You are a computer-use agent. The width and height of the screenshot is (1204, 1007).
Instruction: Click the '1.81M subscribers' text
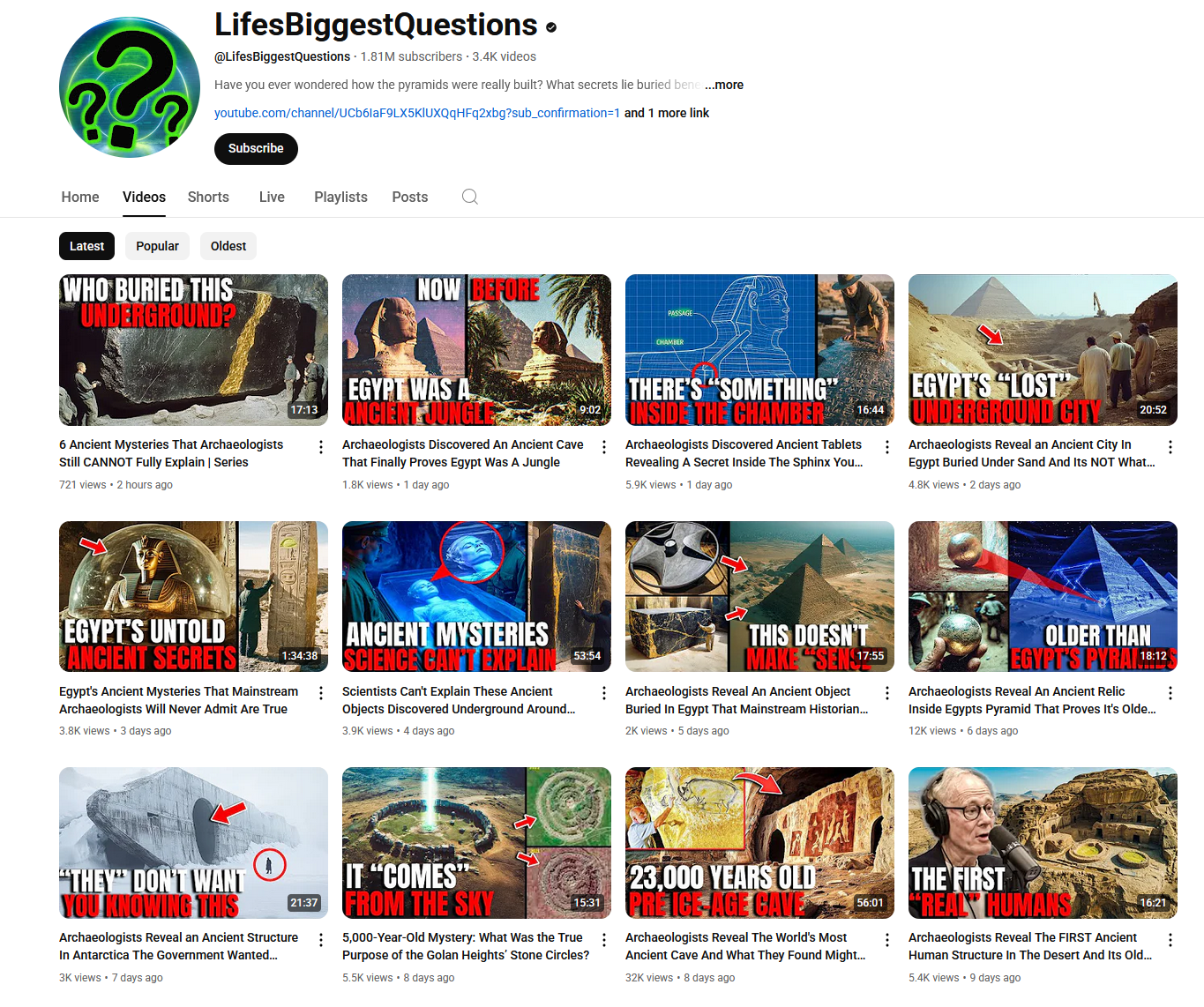(x=411, y=56)
